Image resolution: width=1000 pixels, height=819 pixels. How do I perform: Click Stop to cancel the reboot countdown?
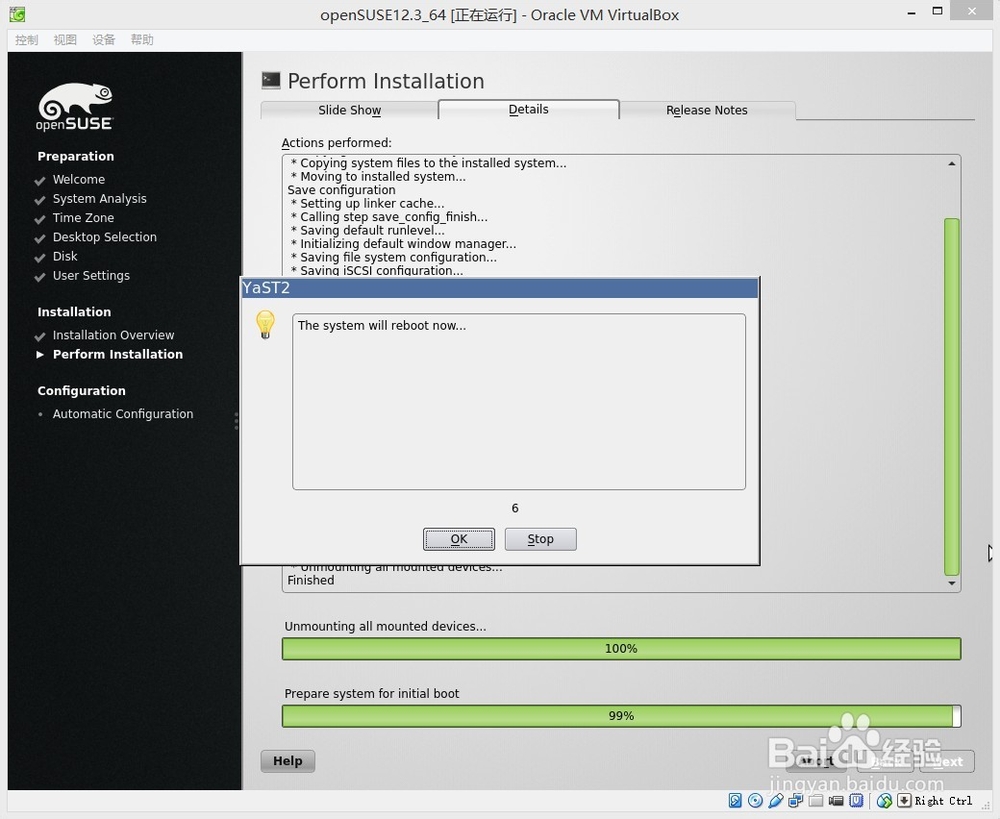coord(540,539)
